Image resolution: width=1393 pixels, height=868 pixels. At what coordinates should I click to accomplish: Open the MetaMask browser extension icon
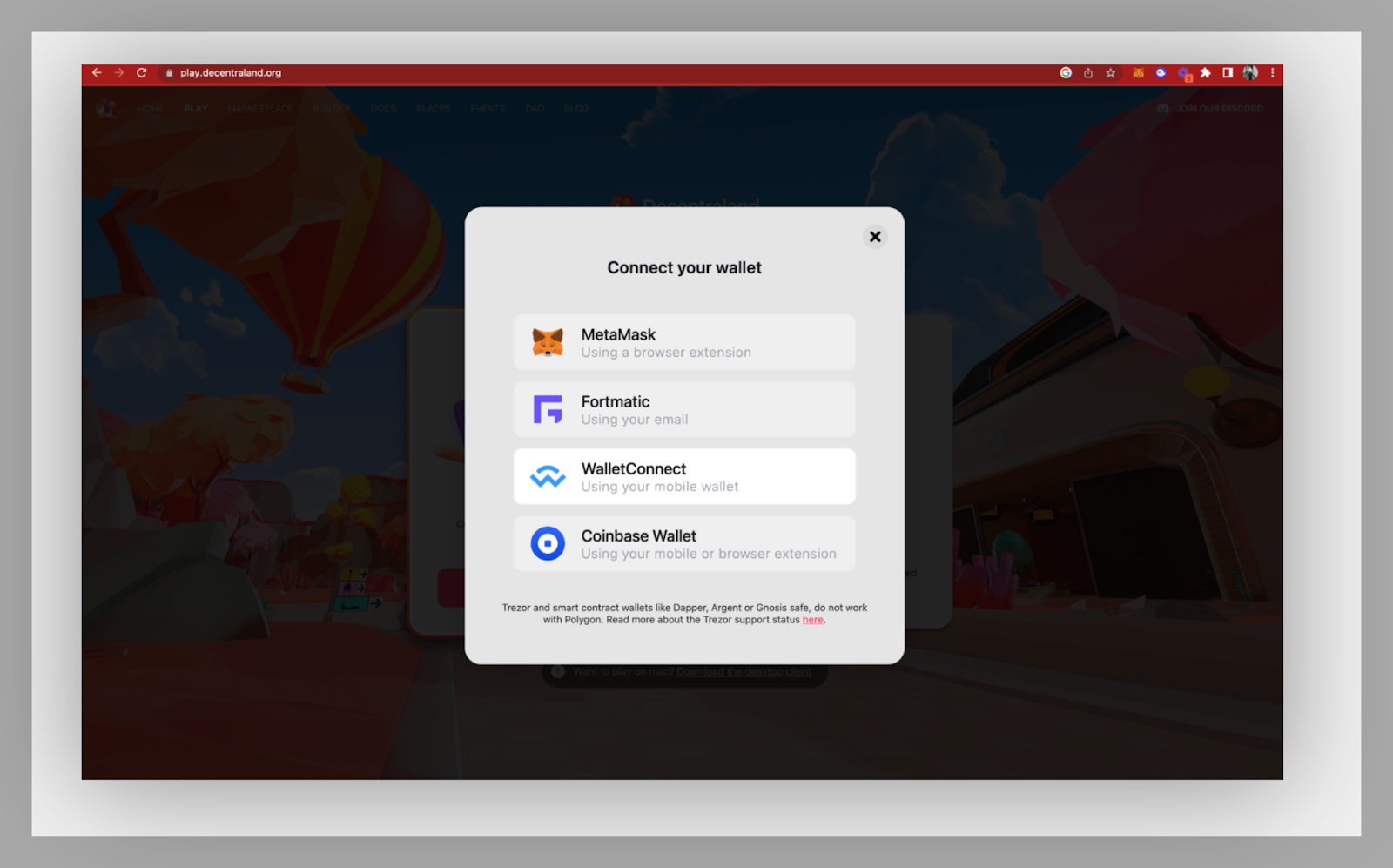1138,73
